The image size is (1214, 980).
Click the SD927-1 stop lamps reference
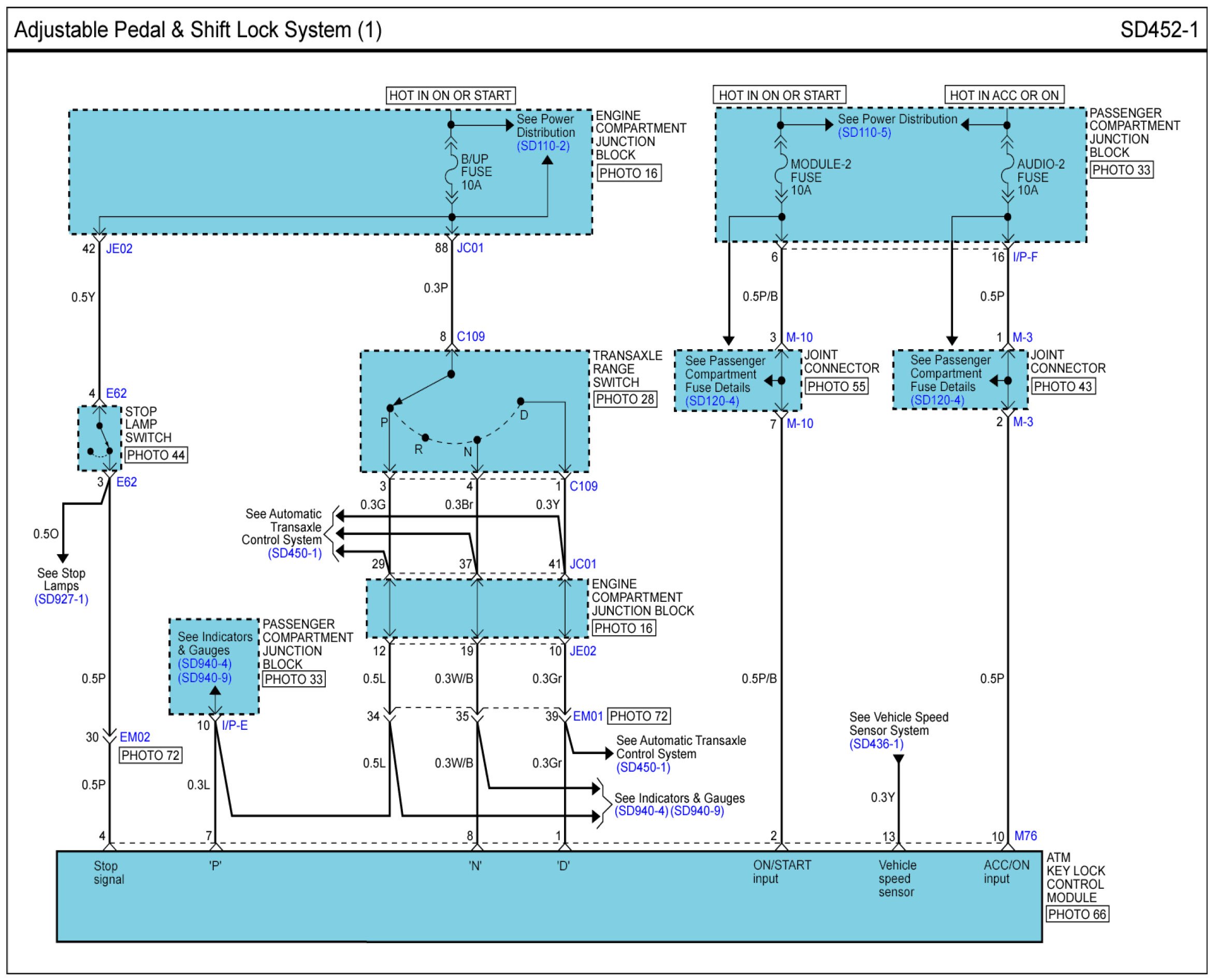pyautogui.click(x=62, y=599)
